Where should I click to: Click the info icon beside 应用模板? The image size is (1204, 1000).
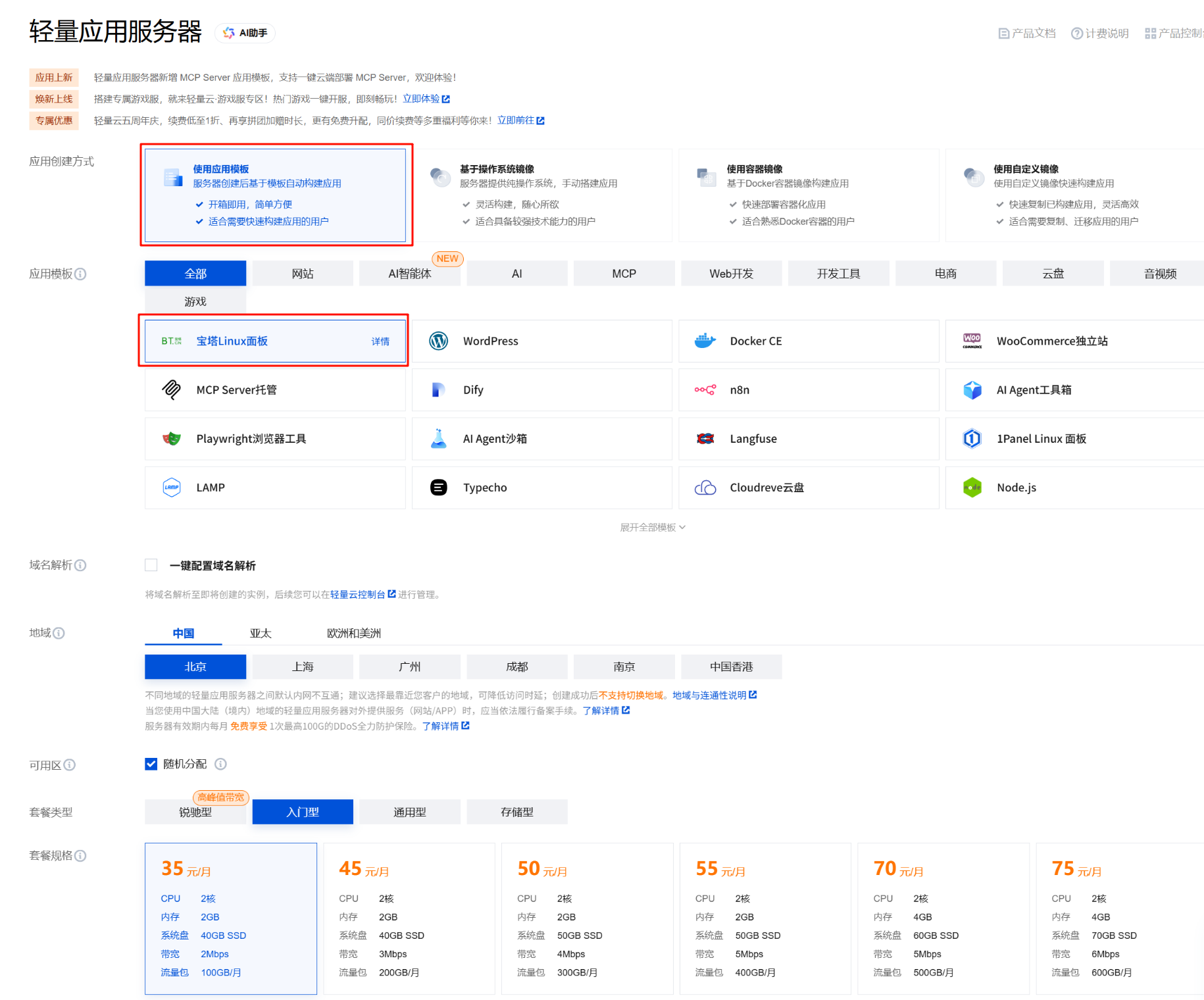coord(80,274)
